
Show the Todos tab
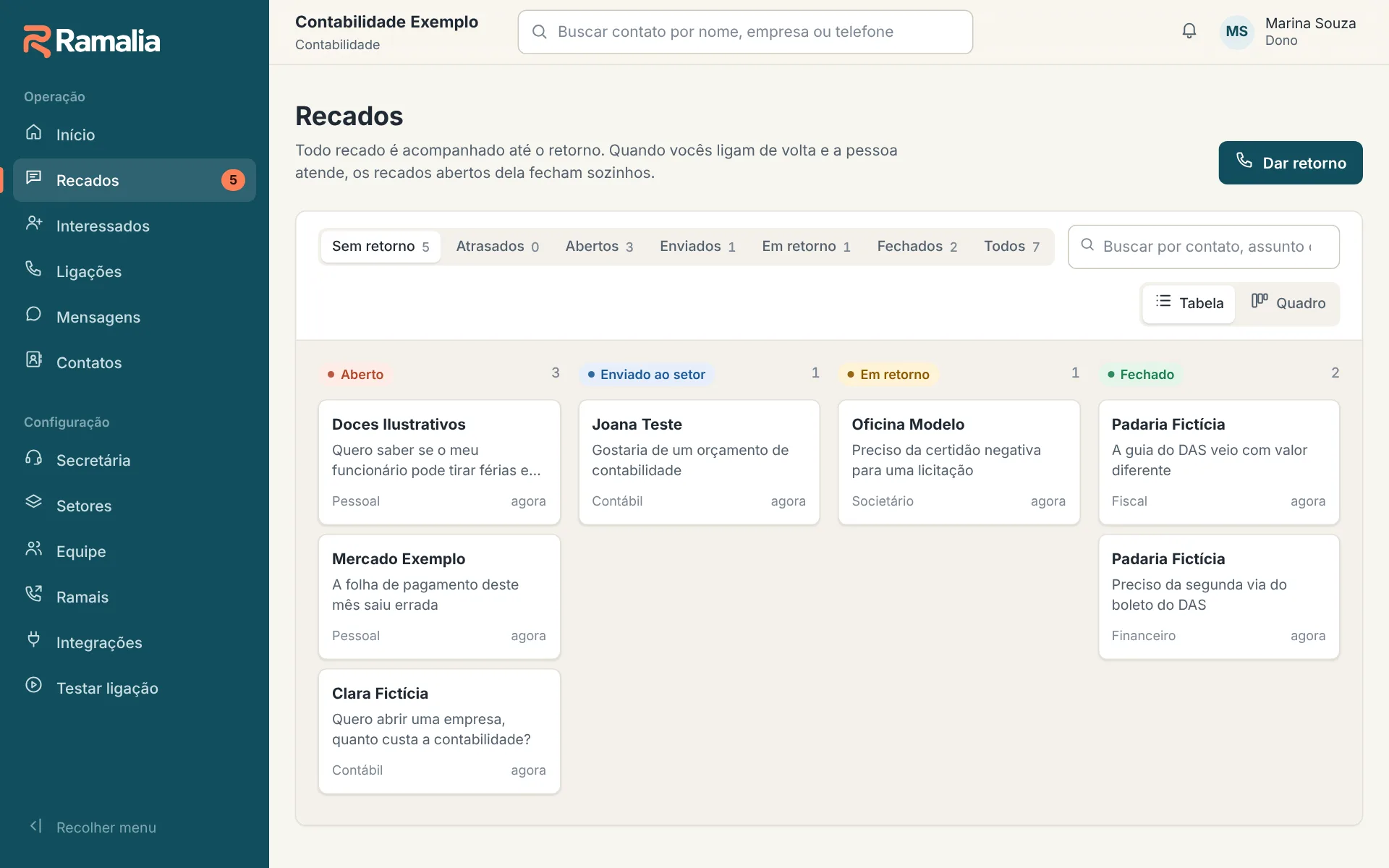tap(1011, 247)
